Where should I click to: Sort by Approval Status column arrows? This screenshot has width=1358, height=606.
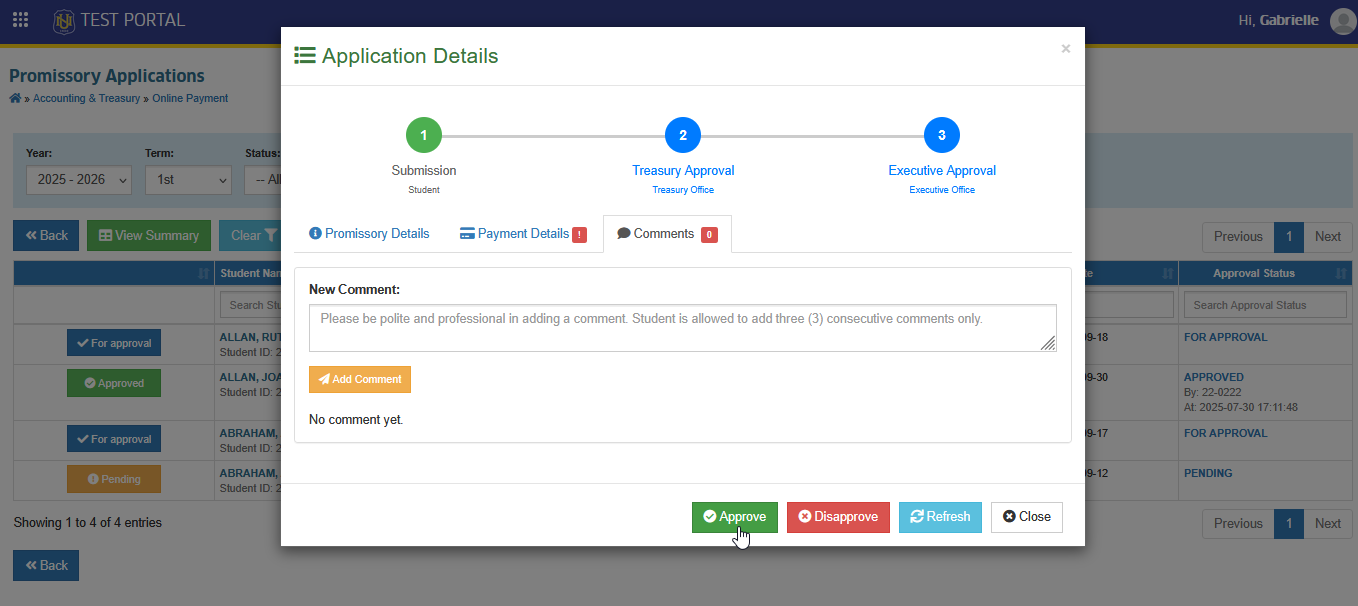pos(1341,274)
